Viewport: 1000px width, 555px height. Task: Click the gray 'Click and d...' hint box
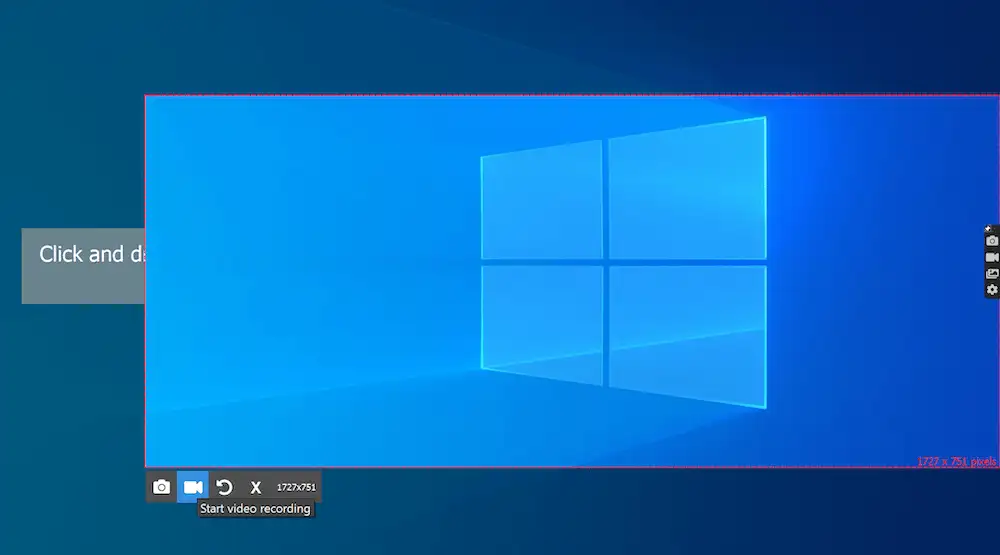[83, 266]
